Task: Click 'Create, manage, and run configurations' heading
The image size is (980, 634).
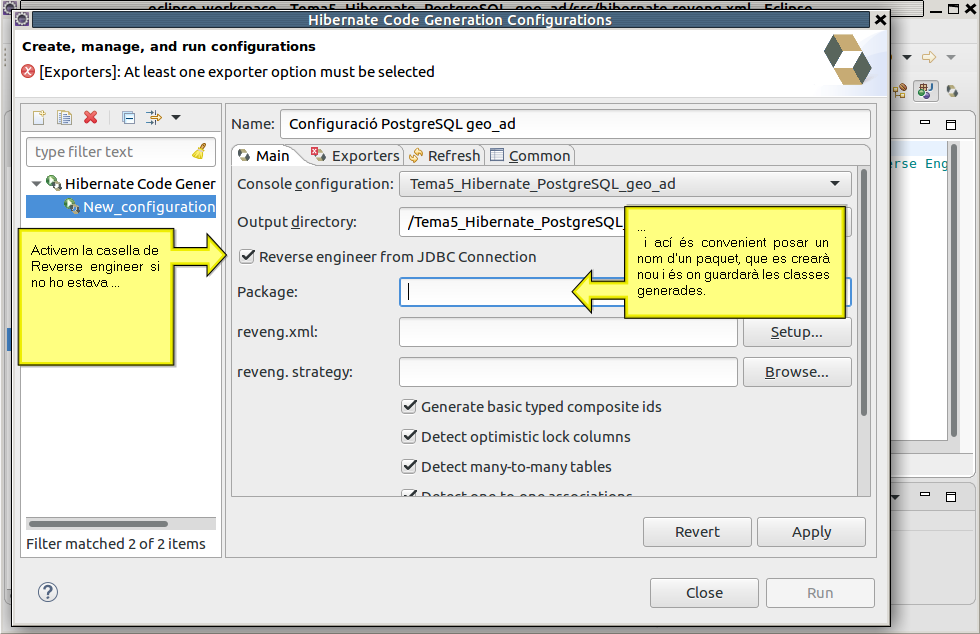Action: coord(169,47)
